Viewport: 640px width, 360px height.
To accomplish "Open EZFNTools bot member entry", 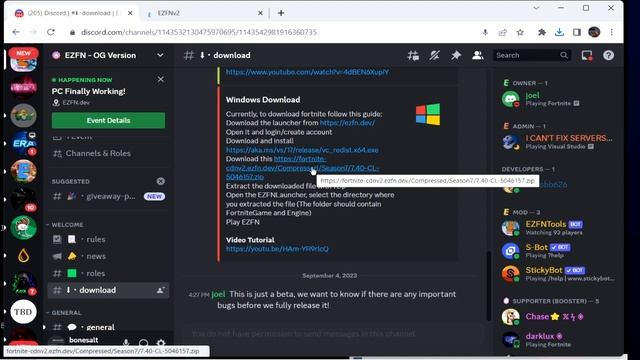I will click(x=557, y=228).
